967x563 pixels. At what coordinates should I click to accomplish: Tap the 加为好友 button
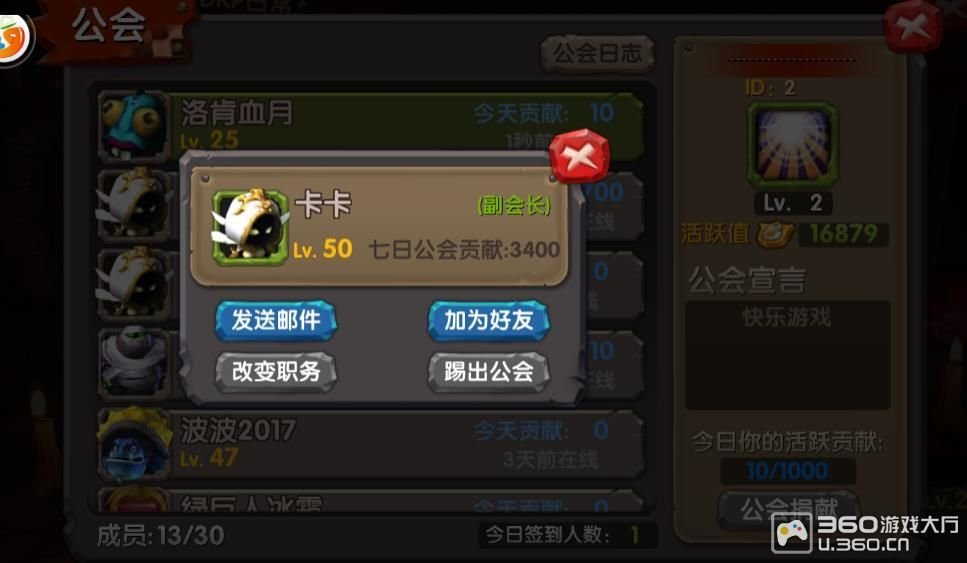tap(488, 320)
